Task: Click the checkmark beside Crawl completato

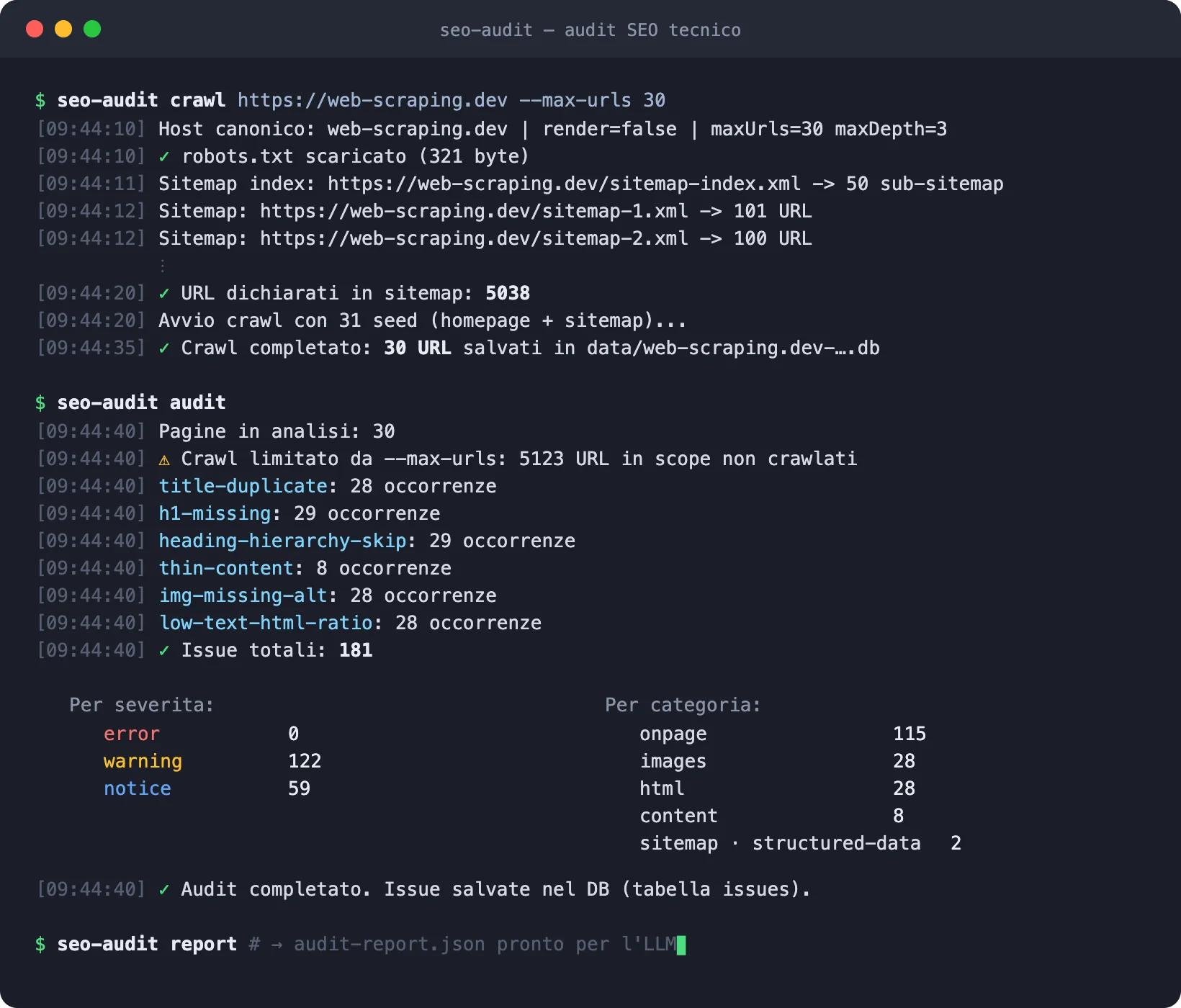Action: pyautogui.click(x=164, y=348)
